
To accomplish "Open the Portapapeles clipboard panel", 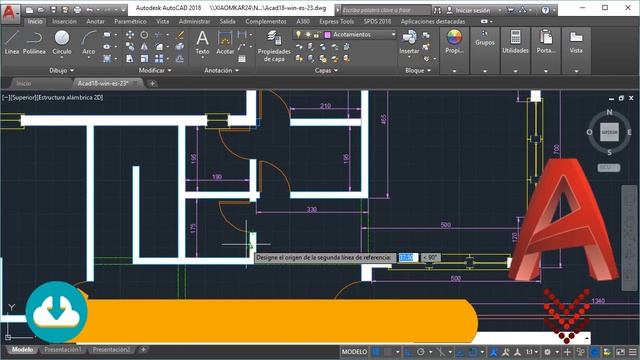I will 546,42.
